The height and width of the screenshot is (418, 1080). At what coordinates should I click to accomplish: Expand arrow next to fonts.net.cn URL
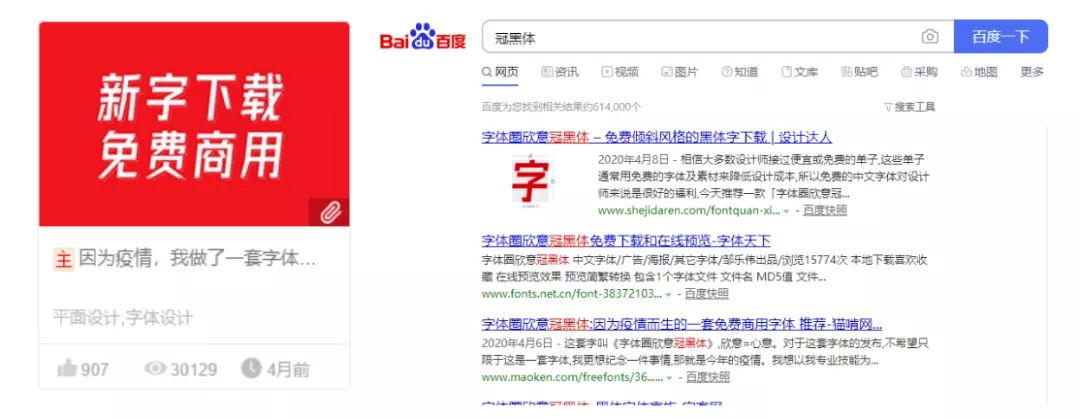coord(668,295)
